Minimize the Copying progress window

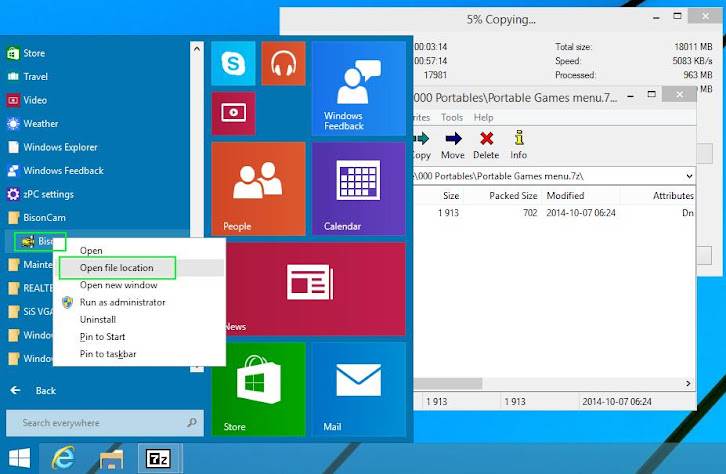click(656, 18)
